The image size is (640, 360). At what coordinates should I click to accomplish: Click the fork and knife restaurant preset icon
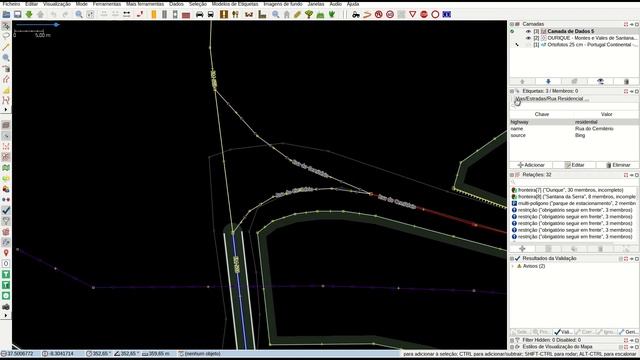[236, 14]
